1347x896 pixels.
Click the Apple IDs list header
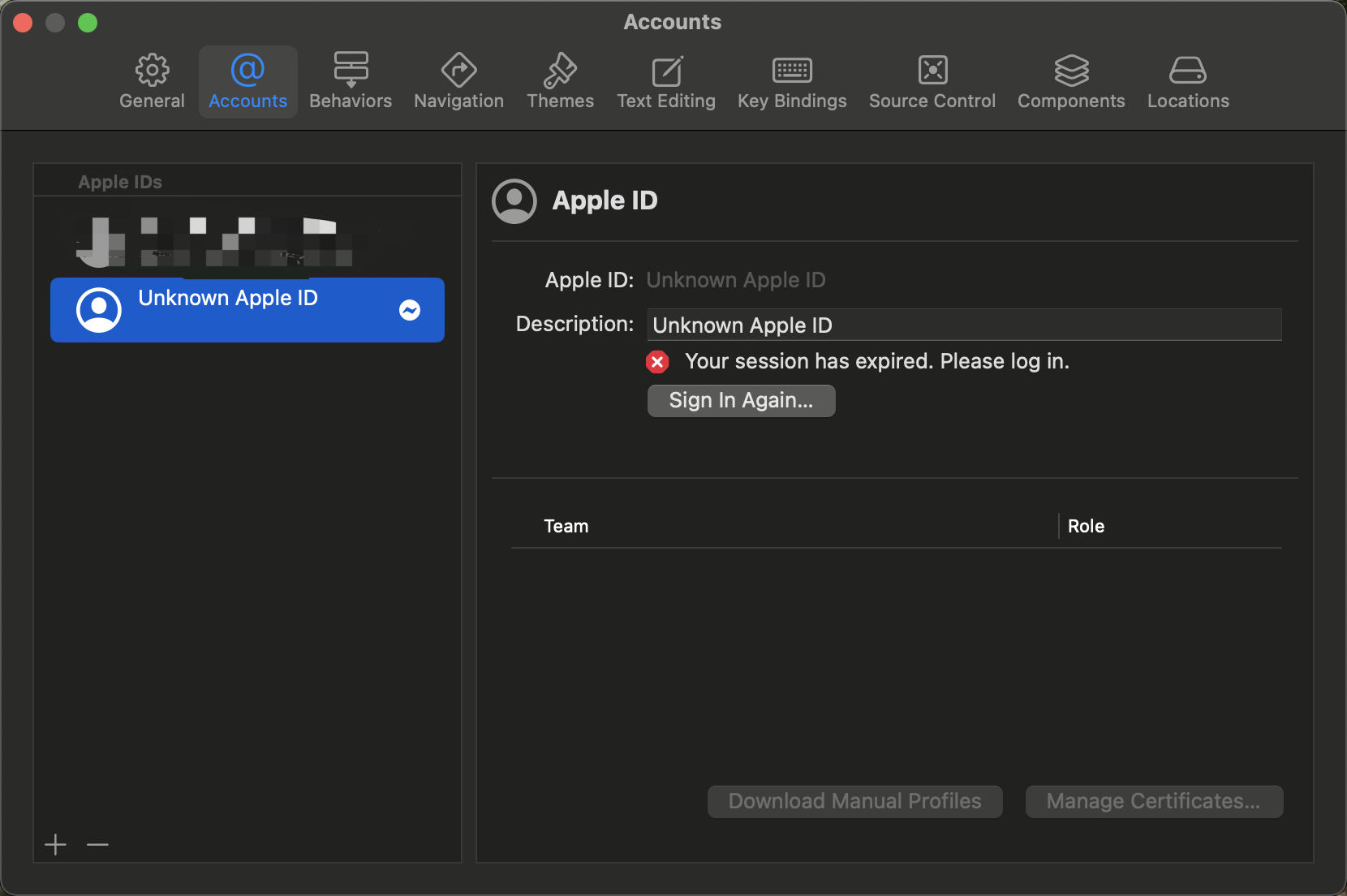click(x=120, y=182)
